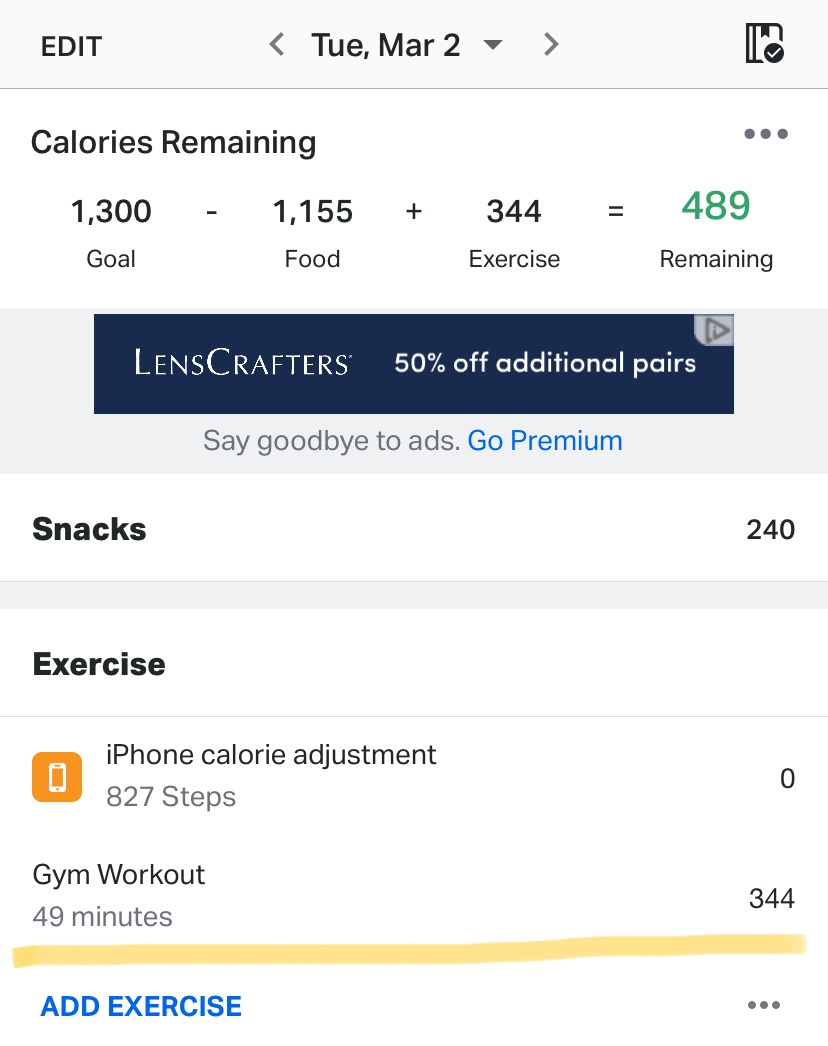Tap the 1,155 Food calories value
The height and width of the screenshot is (1046, 828).
312,211
